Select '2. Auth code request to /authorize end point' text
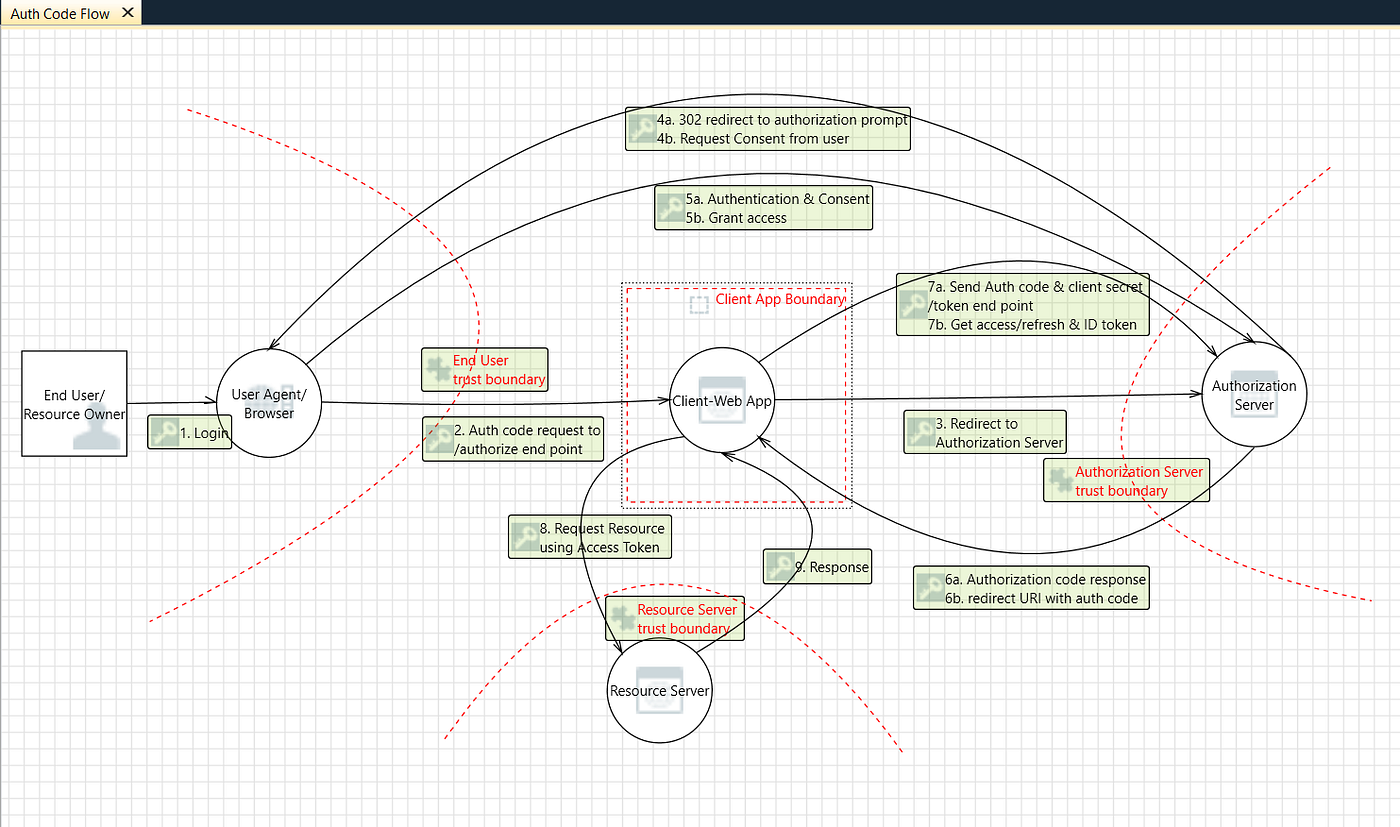Screen dimensions: 1400x827 [x=528, y=440]
